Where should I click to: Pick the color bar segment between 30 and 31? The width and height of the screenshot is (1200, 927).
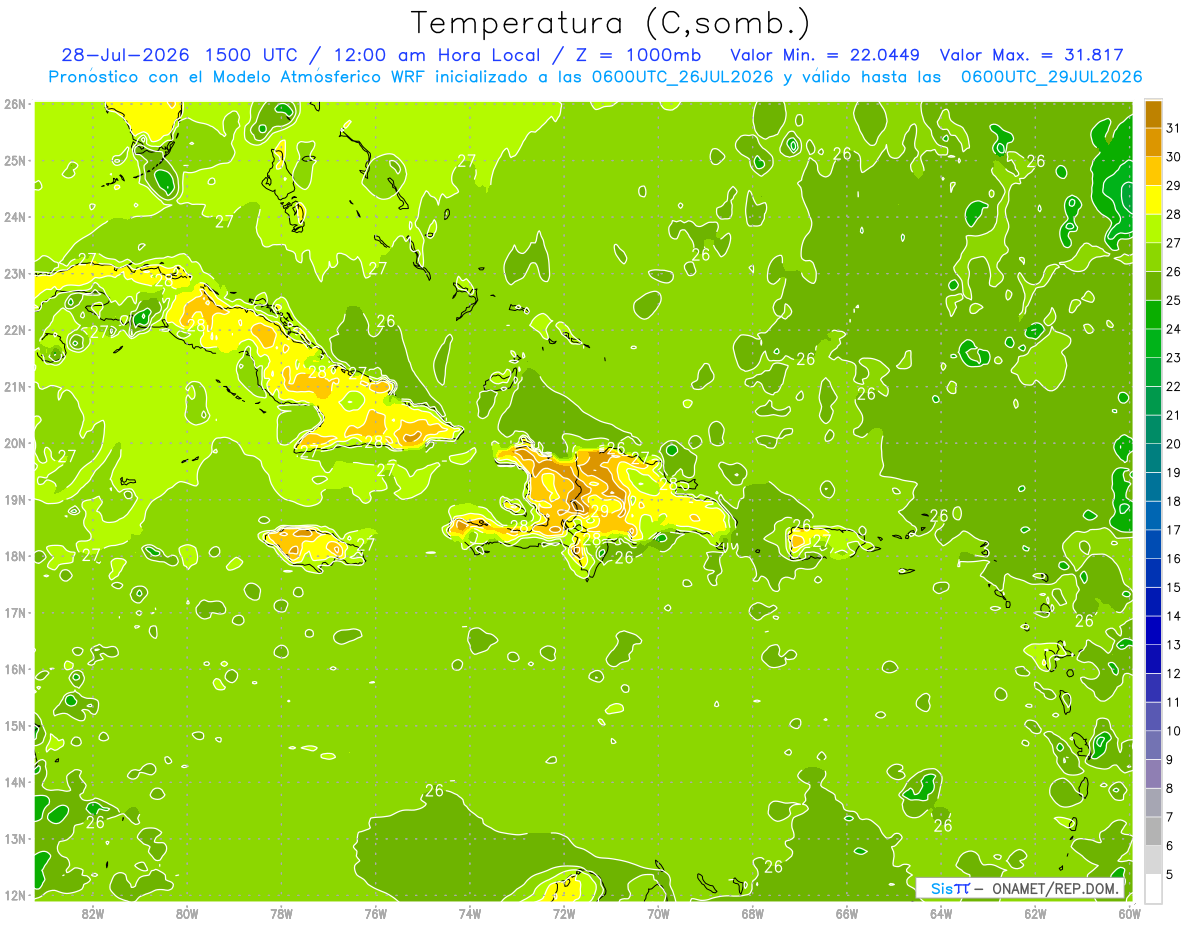point(1153,142)
